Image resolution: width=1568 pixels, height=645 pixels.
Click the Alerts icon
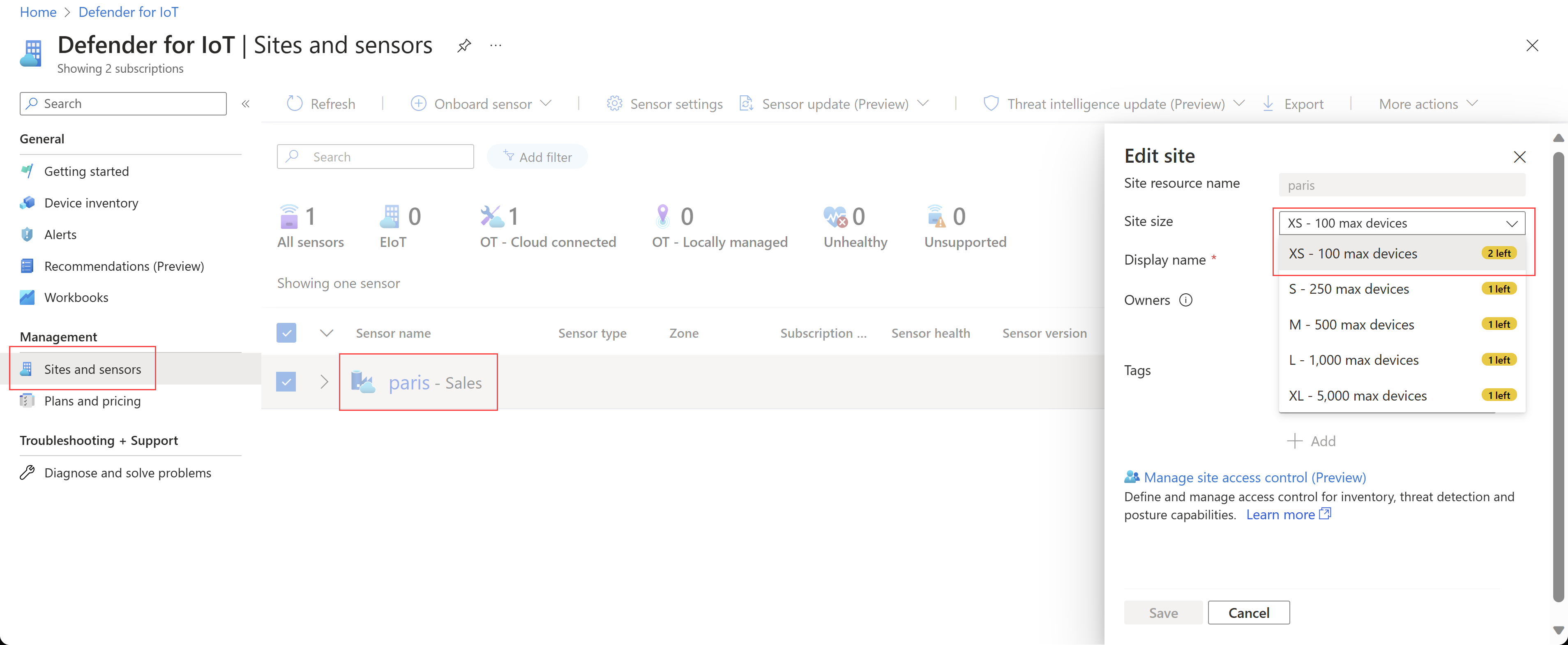[27, 234]
